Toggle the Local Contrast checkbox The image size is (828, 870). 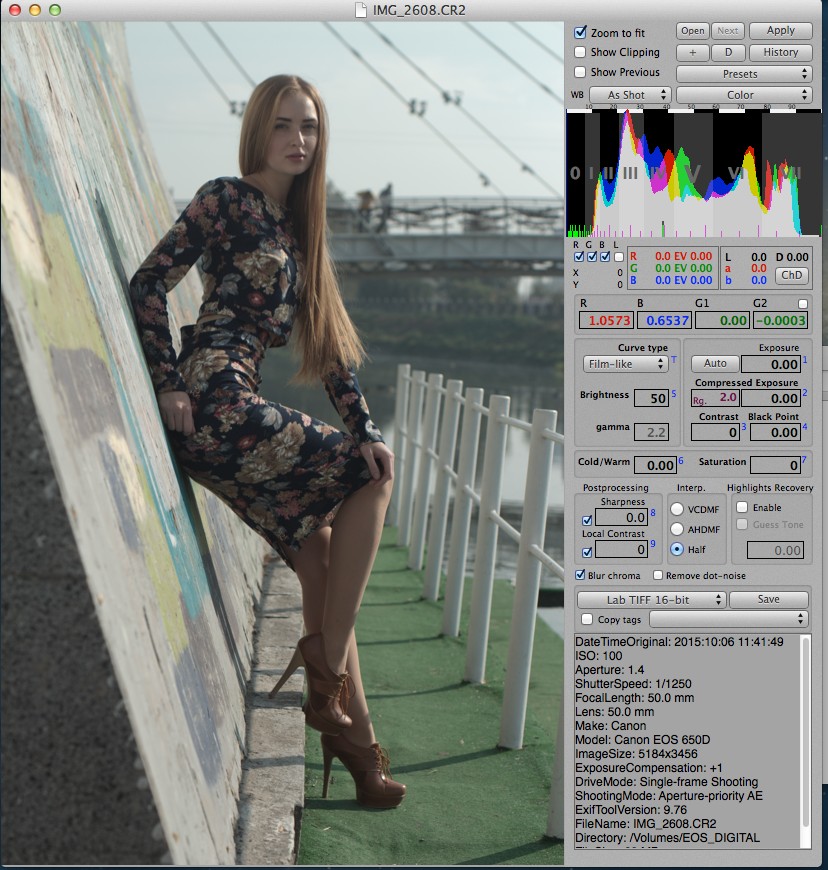587,552
